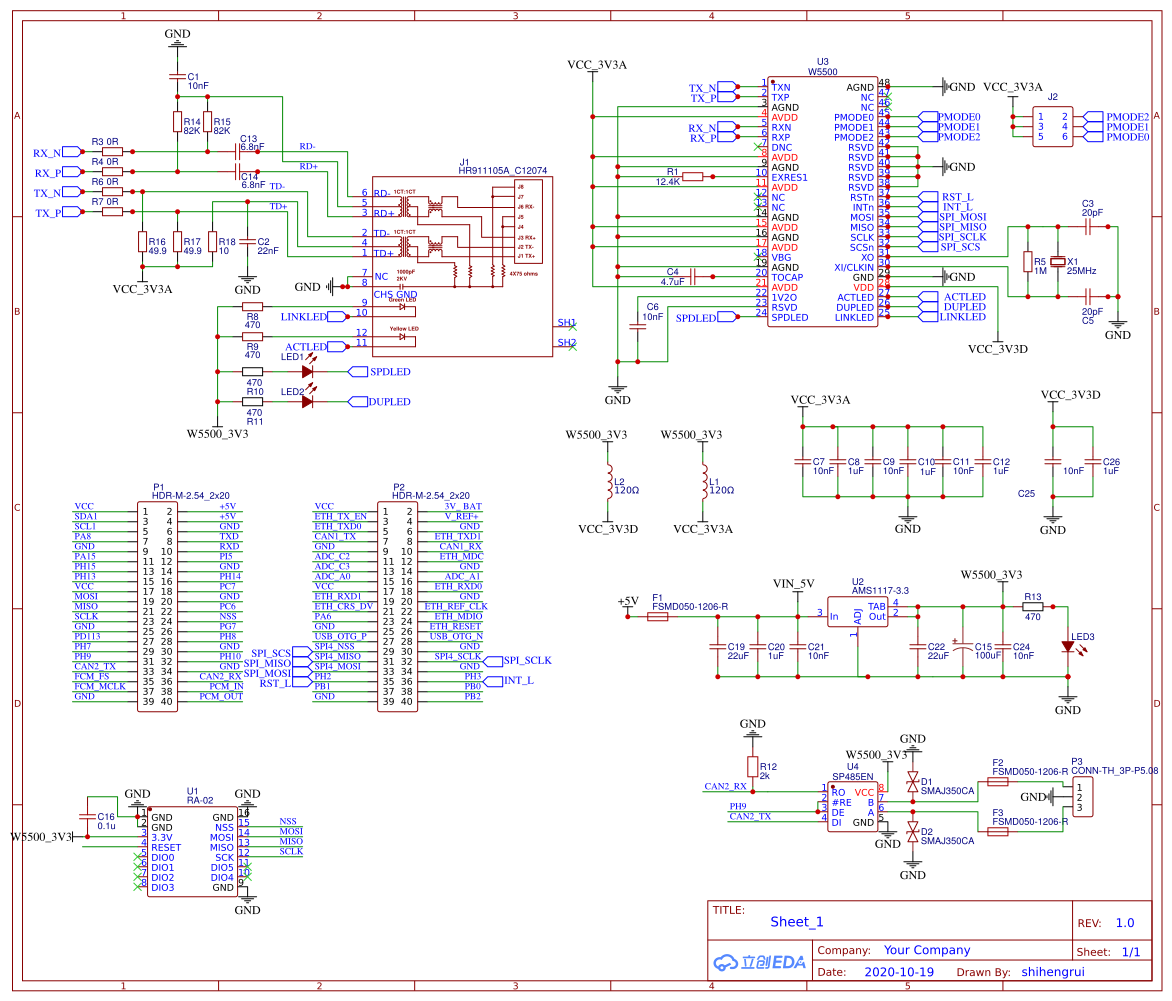The width and height of the screenshot is (1172, 1001).
Task: Select inductor L1 120Ω
Action: (704, 482)
